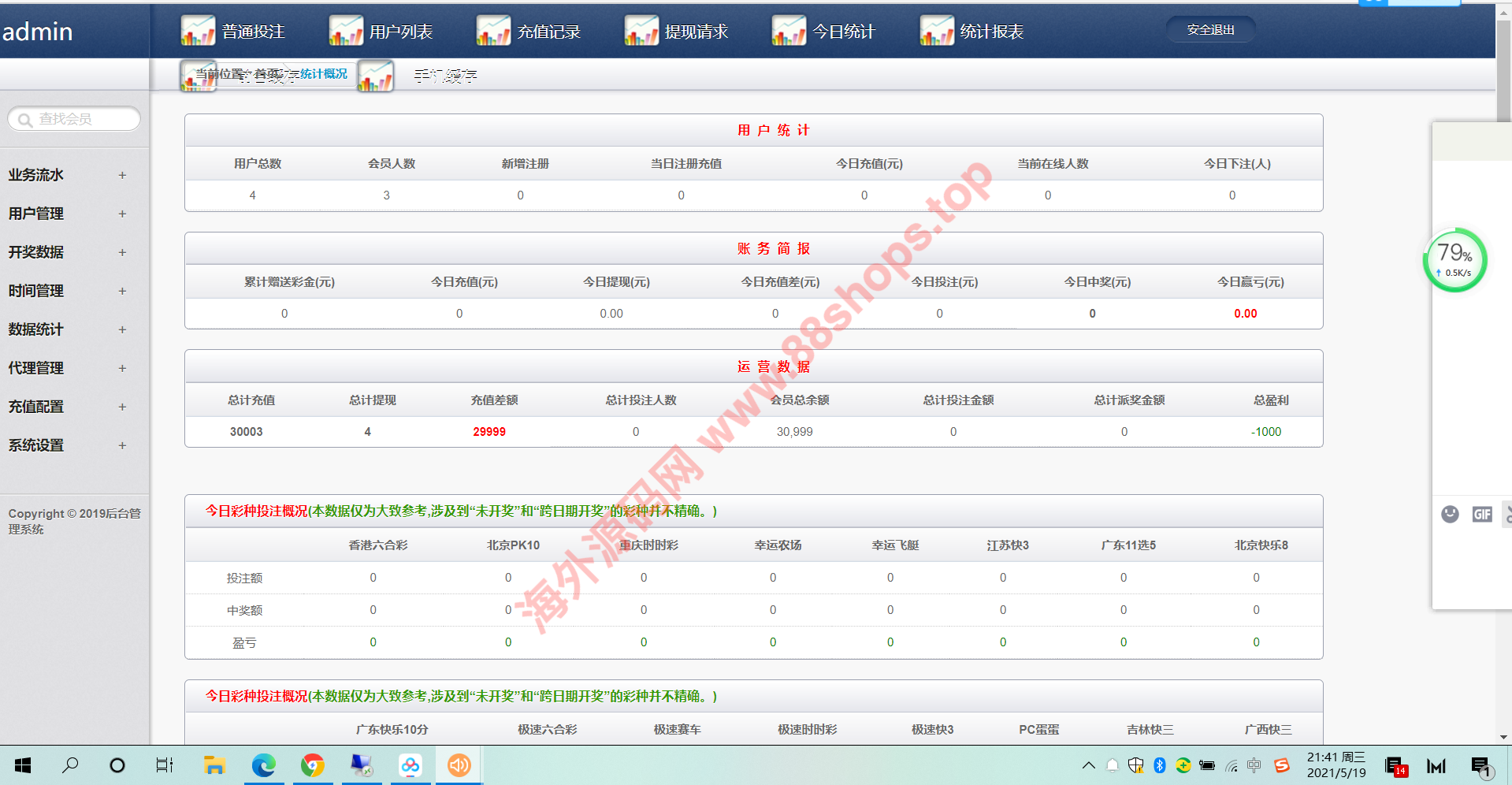Click the GIF icon in right panel
This screenshot has width=1512, height=785.
pos(1482,515)
